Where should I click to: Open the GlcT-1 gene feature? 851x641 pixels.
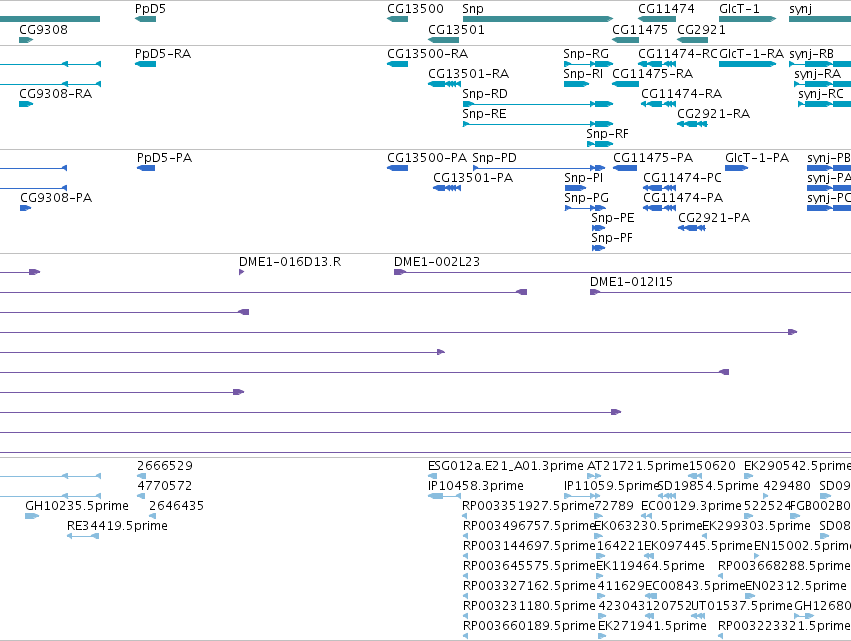coord(747,19)
